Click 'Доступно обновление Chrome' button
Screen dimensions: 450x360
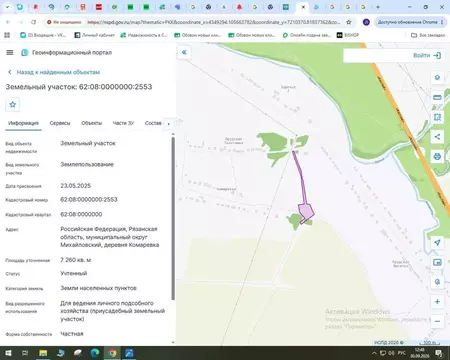click(x=411, y=22)
